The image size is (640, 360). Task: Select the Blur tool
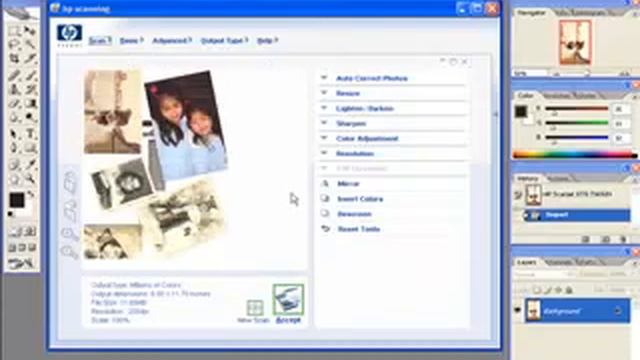click(x=14, y=118)
